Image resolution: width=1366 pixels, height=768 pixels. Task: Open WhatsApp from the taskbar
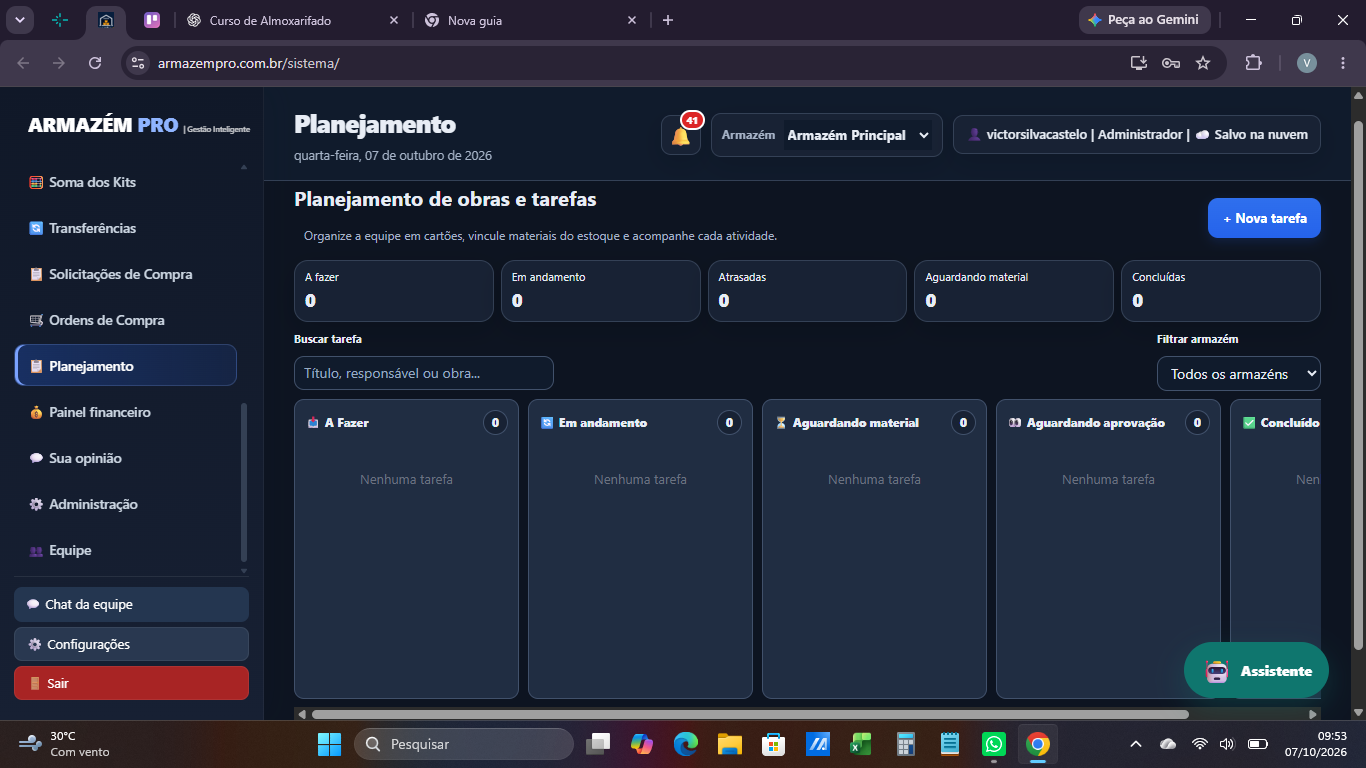(994, 744)
